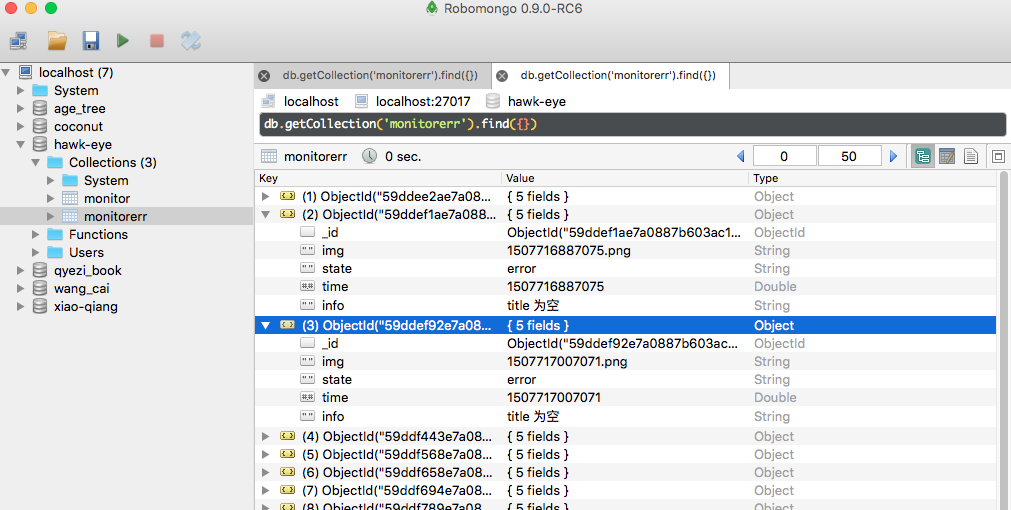The image size is (1011, 510).
Task: Click the Value column header
Action: 625,179
